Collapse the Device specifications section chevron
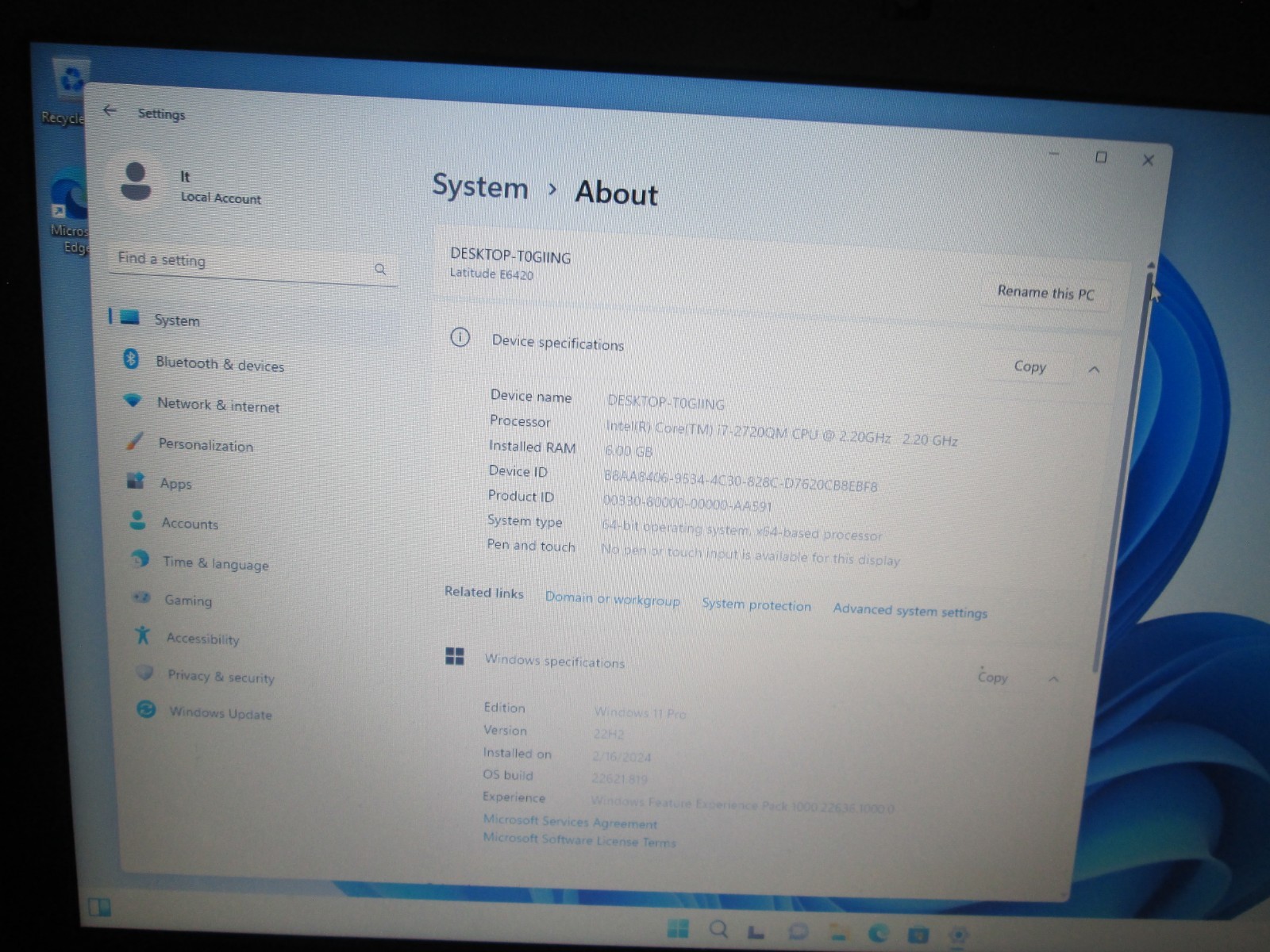The width and height of the screenshot is (1270, 952). tap(1094, 370)
